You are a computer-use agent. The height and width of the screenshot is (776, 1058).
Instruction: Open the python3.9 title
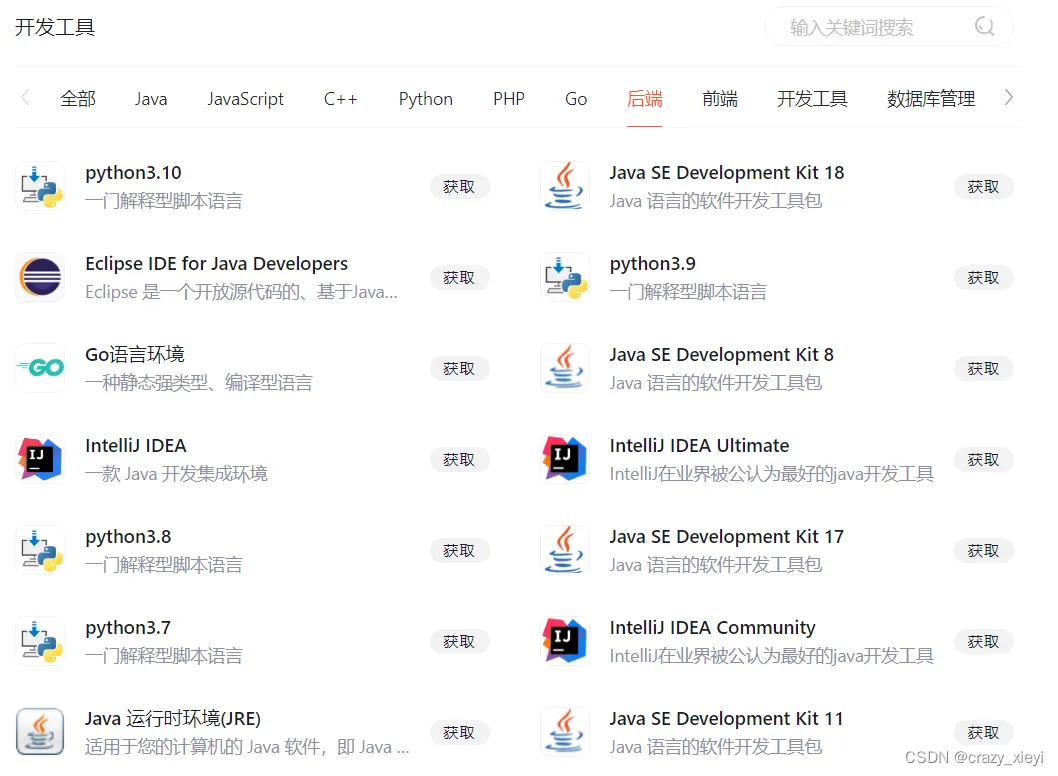coord(652,264)
